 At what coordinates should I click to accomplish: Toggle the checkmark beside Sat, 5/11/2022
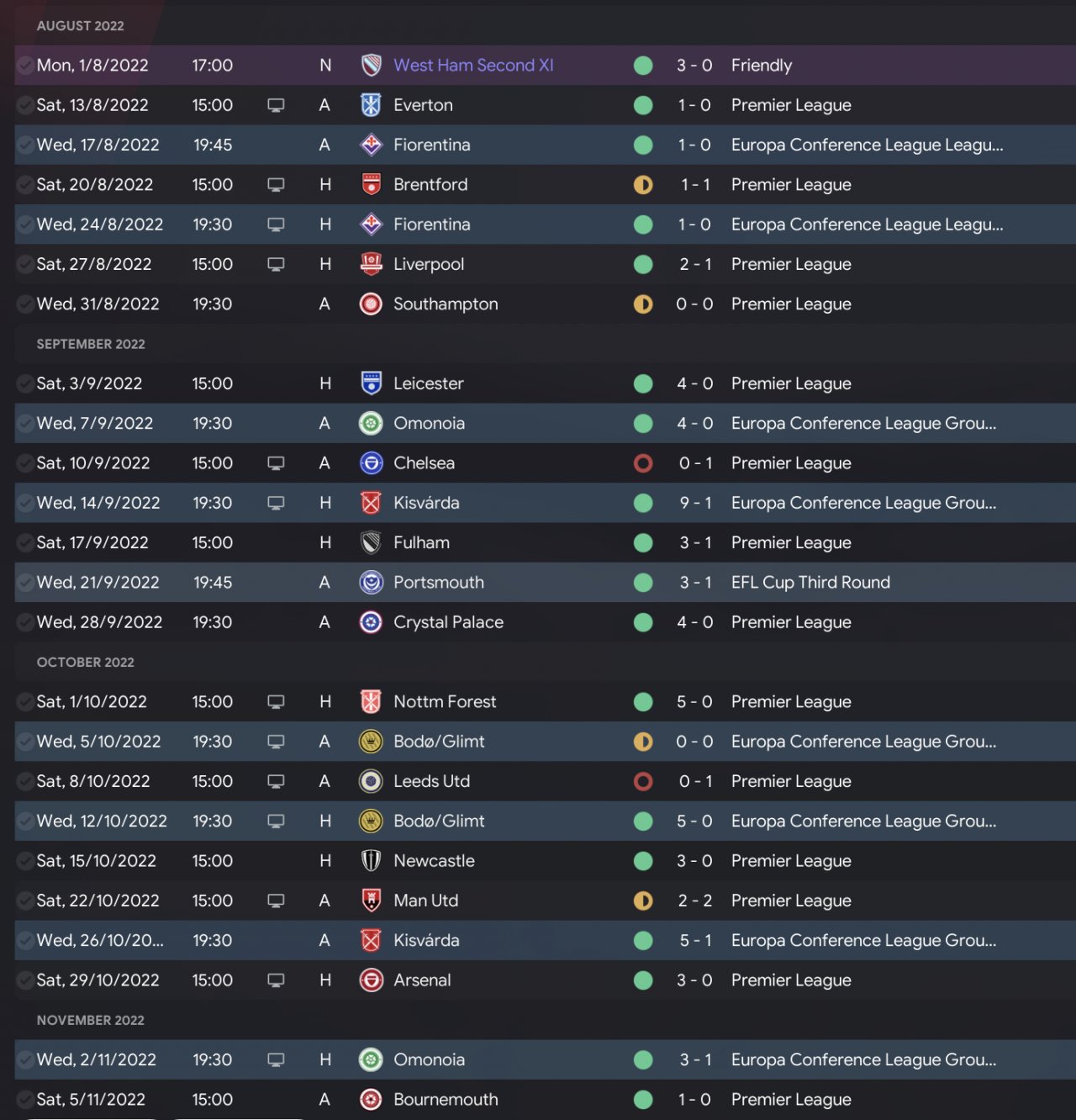(x=25, y=1100)
